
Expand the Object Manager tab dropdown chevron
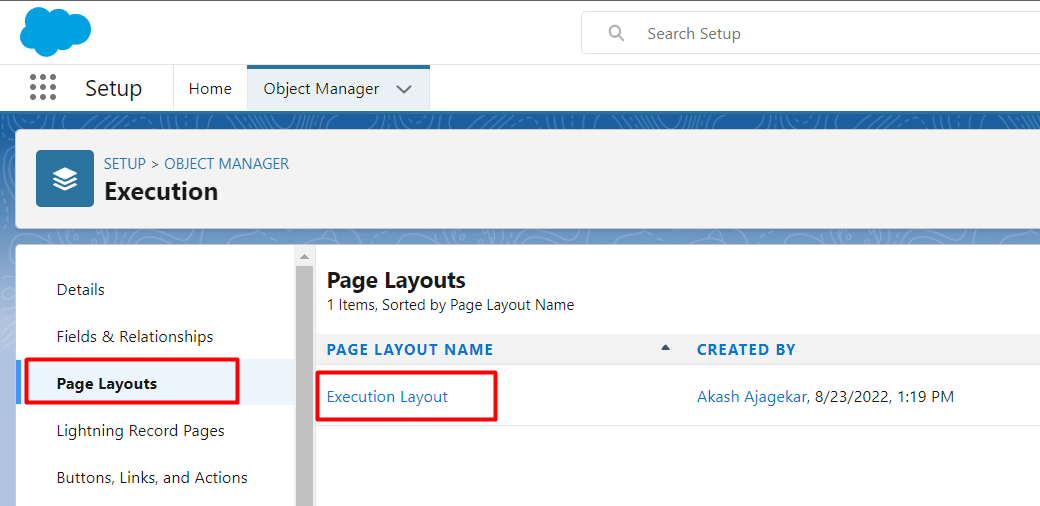click(404, 89)
